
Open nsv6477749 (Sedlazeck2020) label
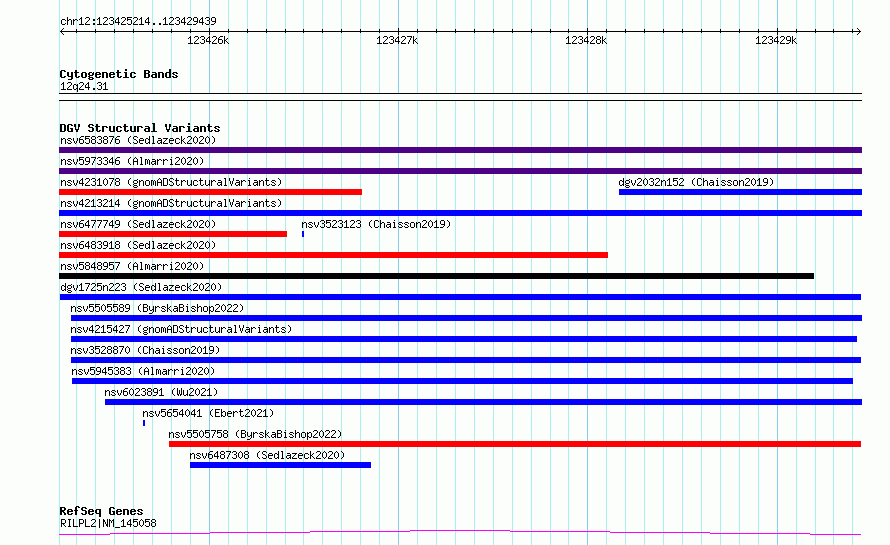(x=138, y=224)
